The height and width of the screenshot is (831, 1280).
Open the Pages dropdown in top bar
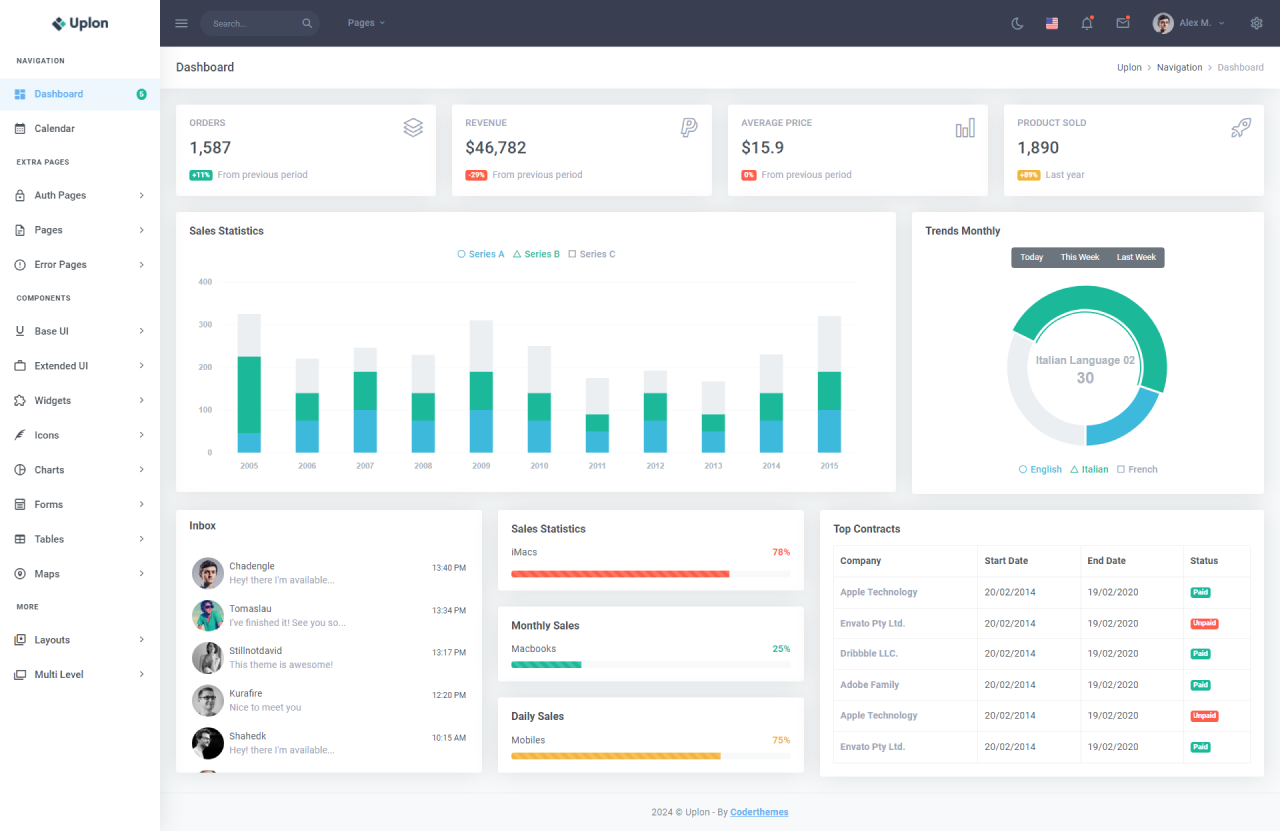tap(366, 23)
